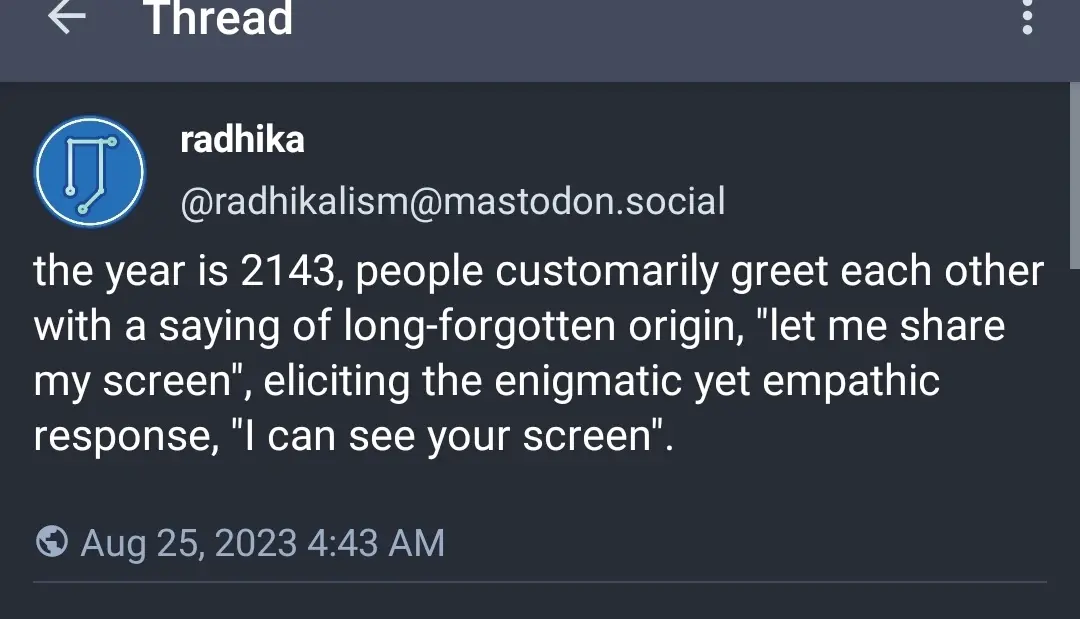Tap the quote "I can see your screen"
The image size is (1080, 619).
coord(448,436)
